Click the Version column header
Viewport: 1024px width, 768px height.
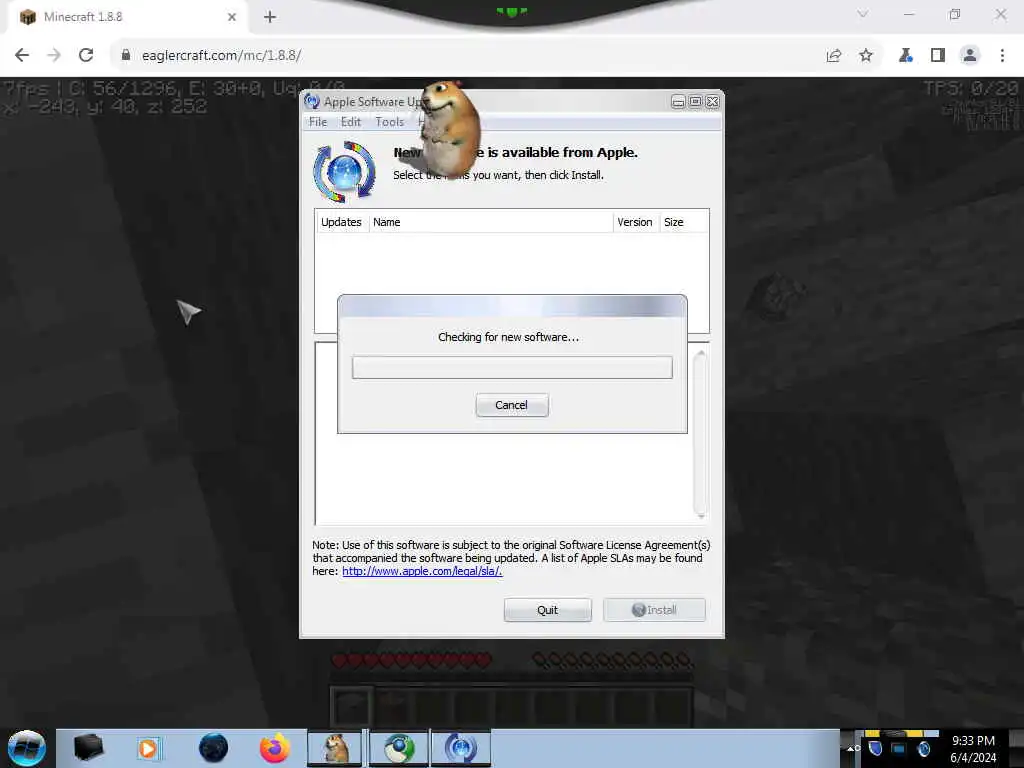pyautogui.click(x=635, y=222)
